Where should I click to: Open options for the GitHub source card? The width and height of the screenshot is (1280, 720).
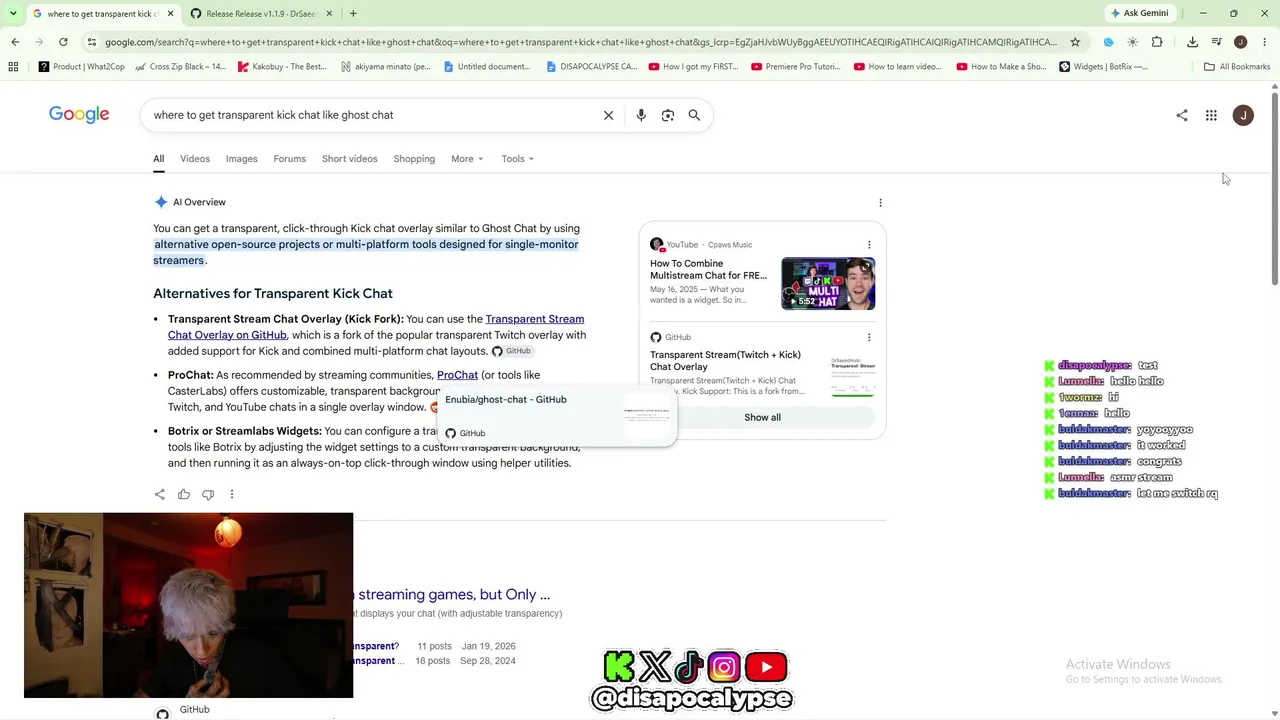[869, 337]
